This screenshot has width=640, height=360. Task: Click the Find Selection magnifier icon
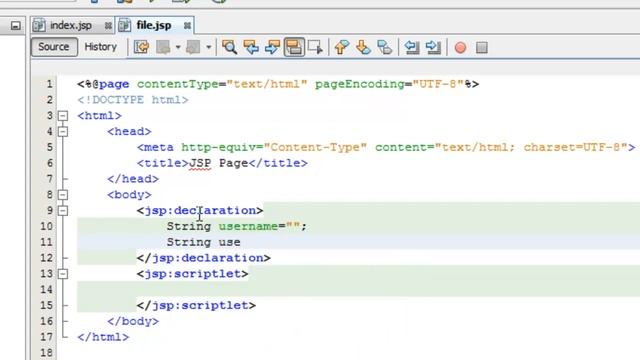[x=229, y=47]
